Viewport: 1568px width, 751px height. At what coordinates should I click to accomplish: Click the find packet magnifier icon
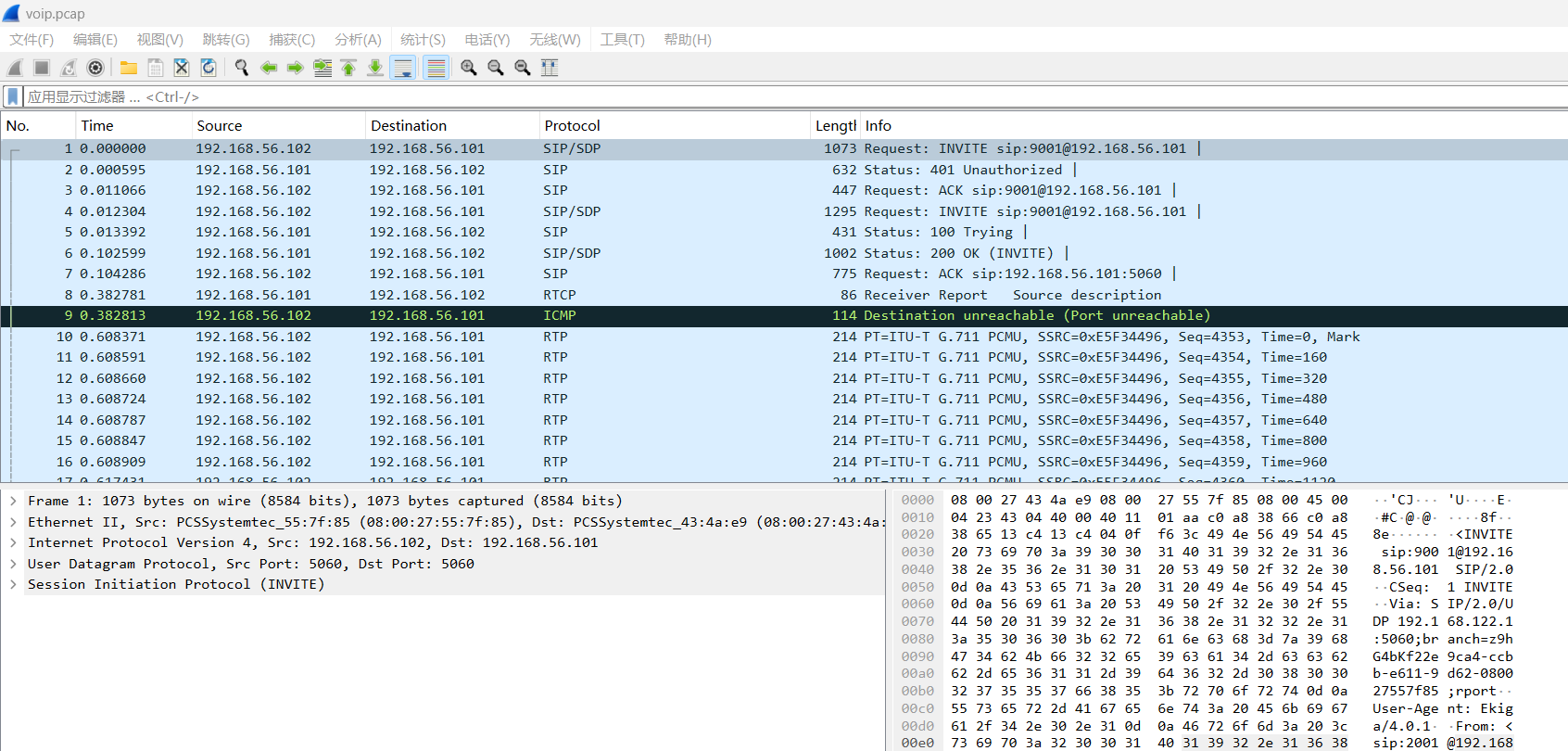[242, 68]
